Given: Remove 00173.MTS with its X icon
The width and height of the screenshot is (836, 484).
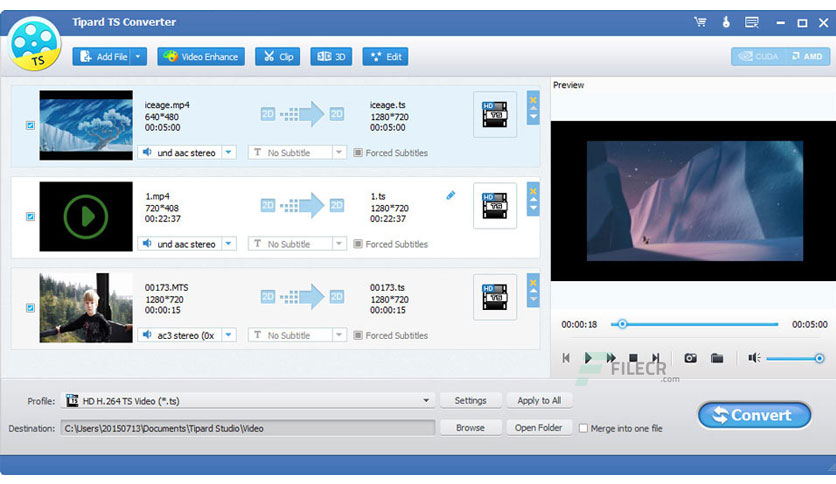Looking at the screenshot, I should [x=533, y=282].
